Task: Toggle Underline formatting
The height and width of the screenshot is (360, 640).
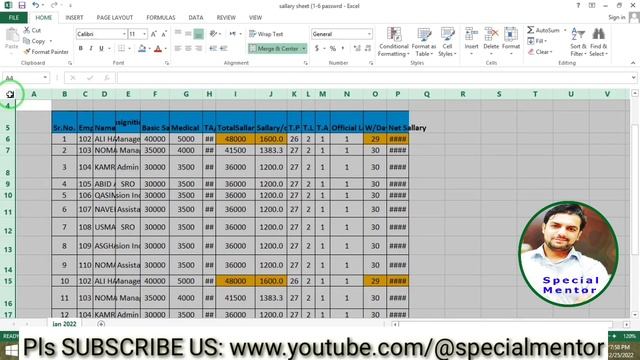Action: coord(101,49)
